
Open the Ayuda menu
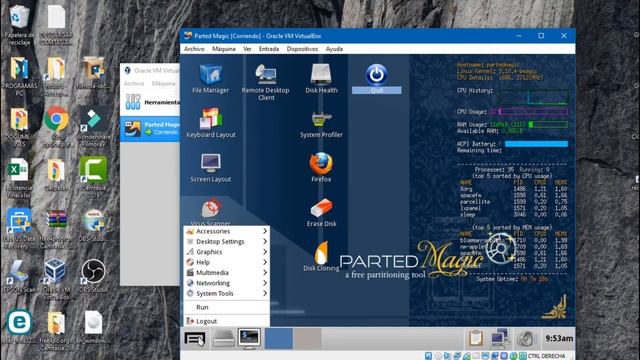pyautogui.click(x=334, y=49)
